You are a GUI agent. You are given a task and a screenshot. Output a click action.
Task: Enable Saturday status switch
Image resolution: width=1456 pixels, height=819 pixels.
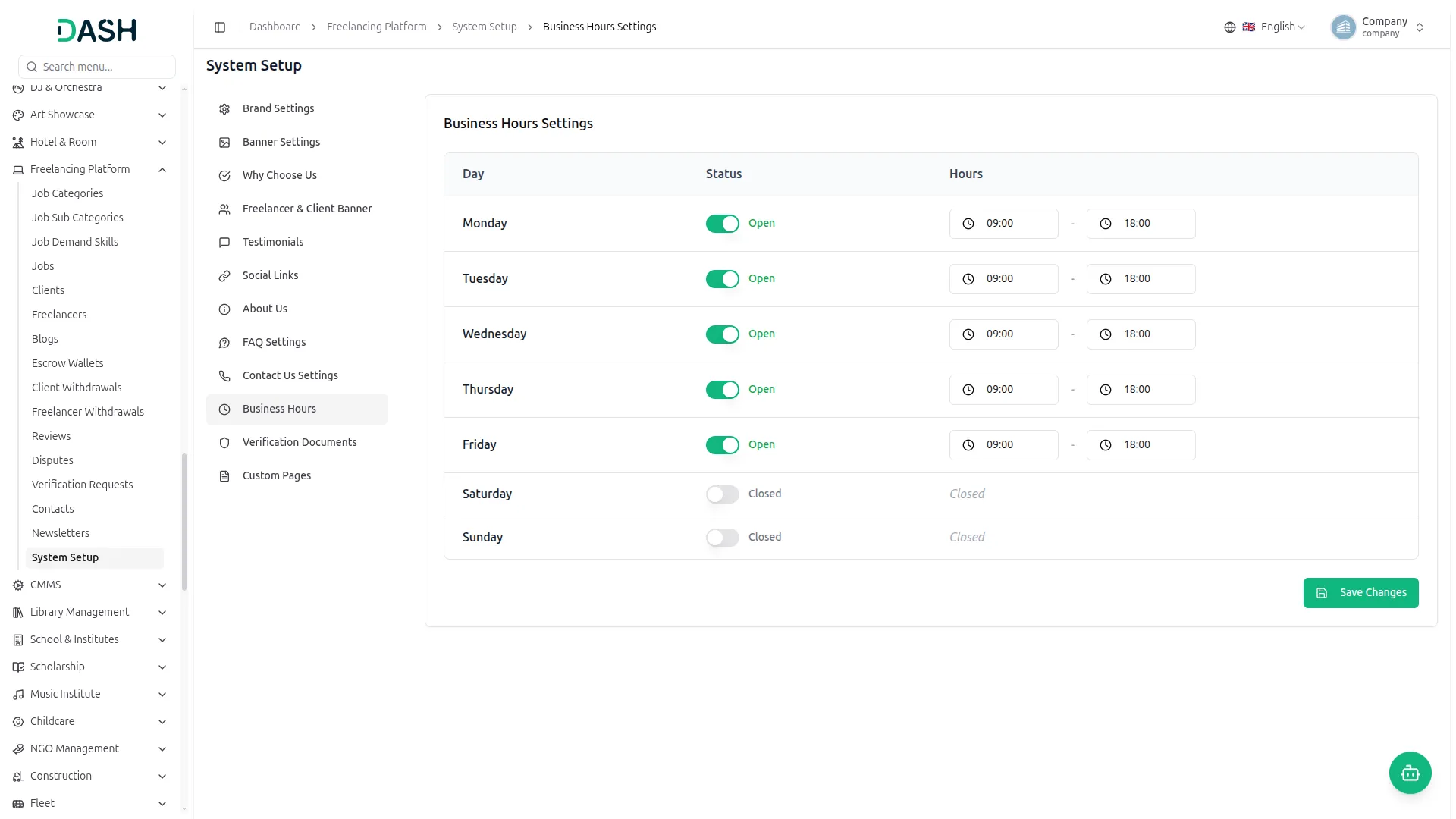[x=722, y=494]
